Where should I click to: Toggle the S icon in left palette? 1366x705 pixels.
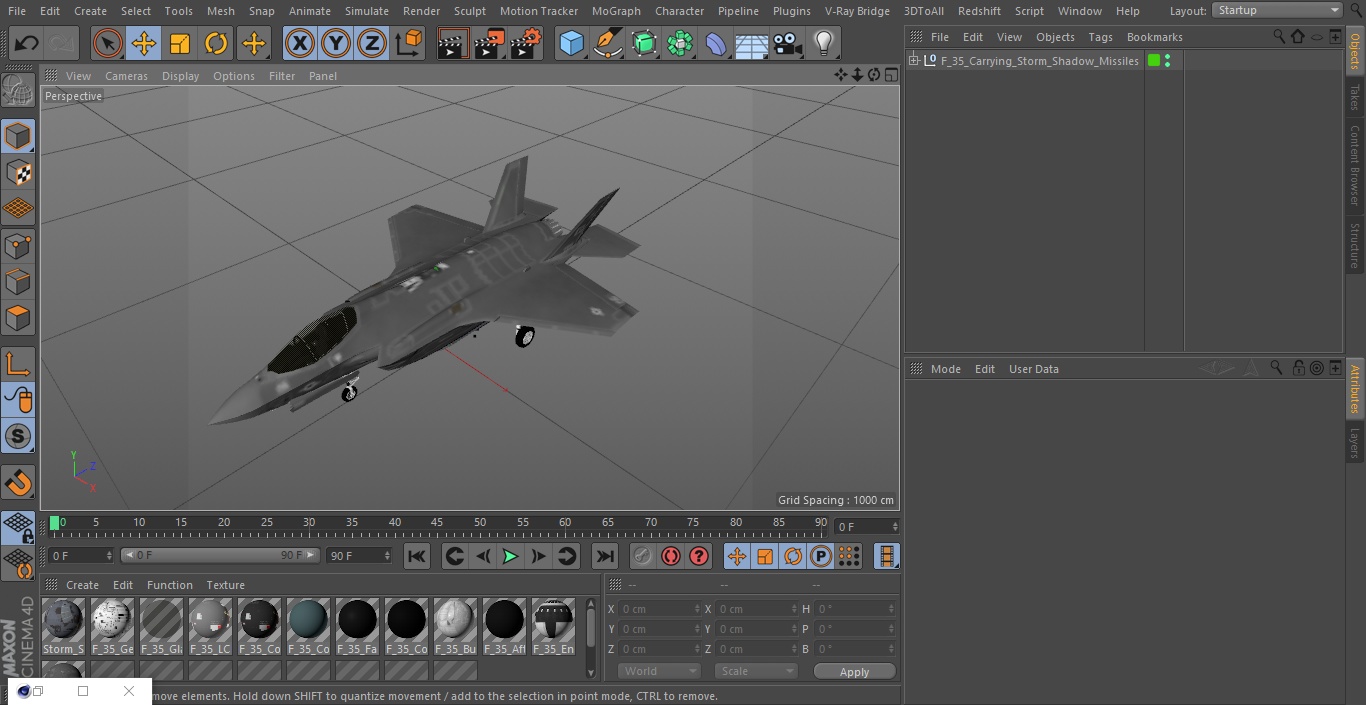[x=18, y=437]
